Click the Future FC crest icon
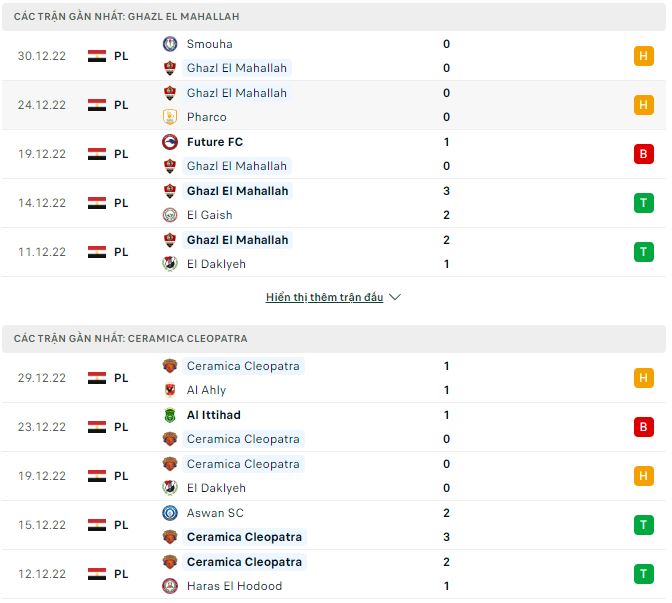 point(170,142)
